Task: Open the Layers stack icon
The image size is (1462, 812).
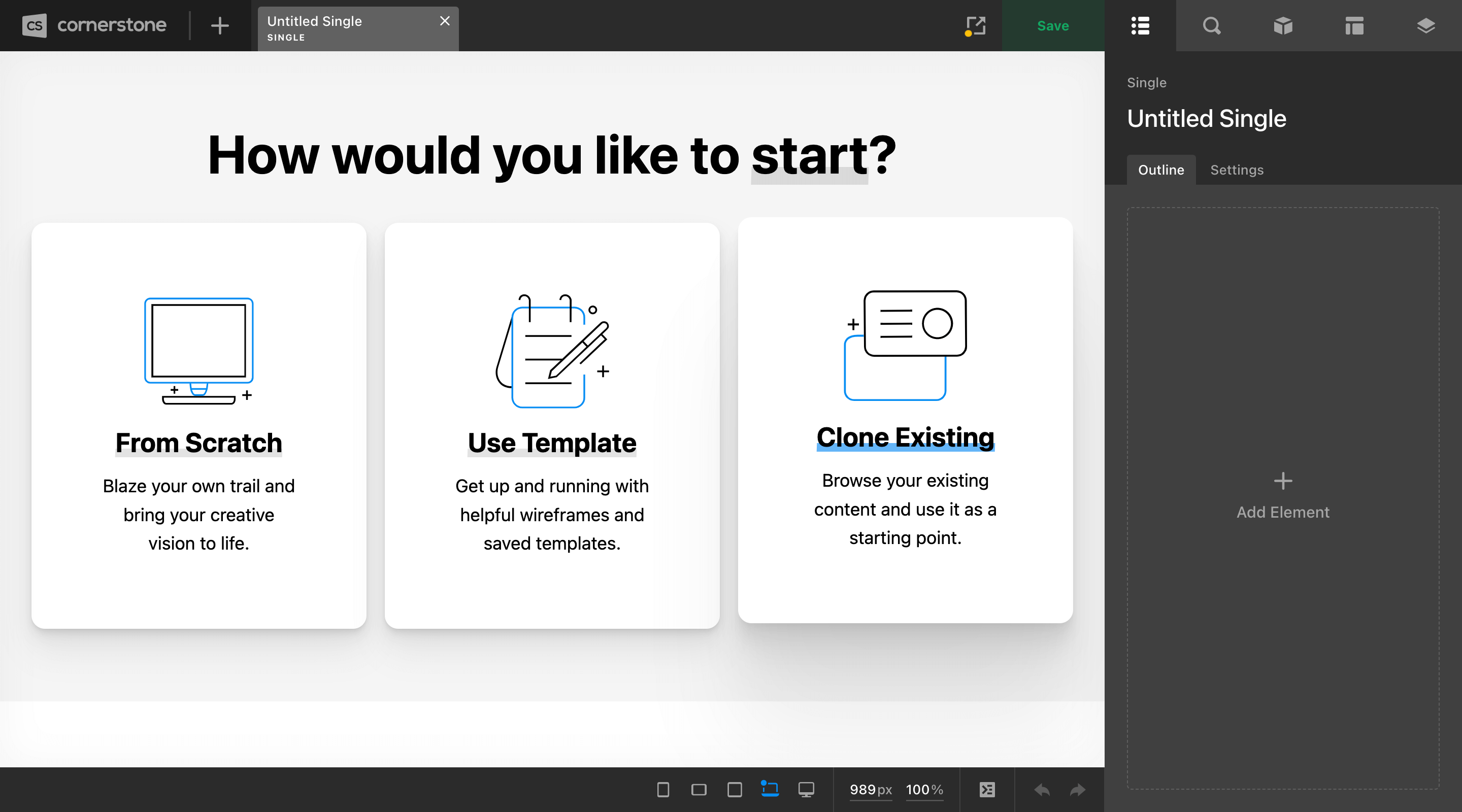Action: tap(1425, 25)
